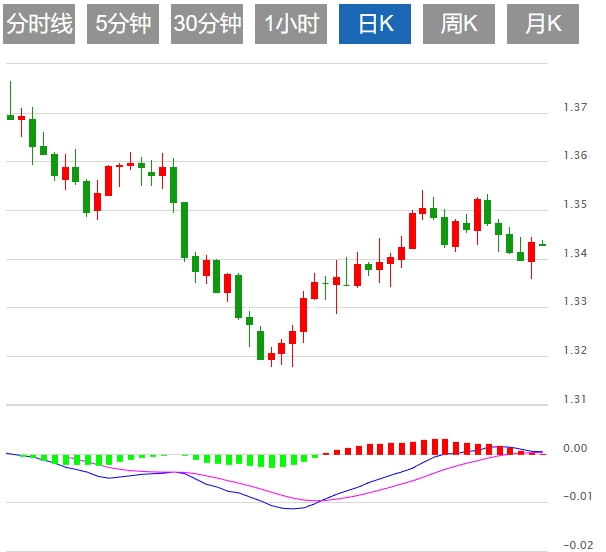The width and height of the screenshot is (606, 552).
Task: Switch to the 分时线 tab
Action: (39, 24)
